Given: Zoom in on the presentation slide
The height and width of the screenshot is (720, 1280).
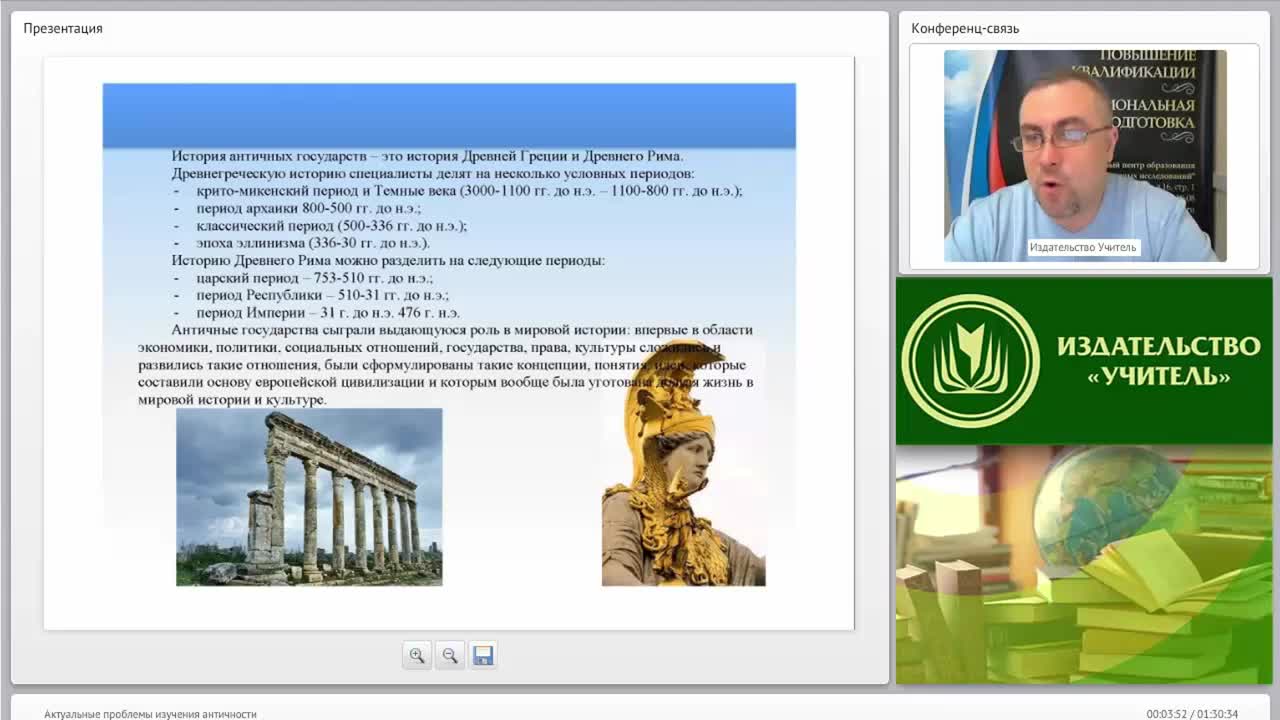Looking at the screenshot, I should pos(417,655).
